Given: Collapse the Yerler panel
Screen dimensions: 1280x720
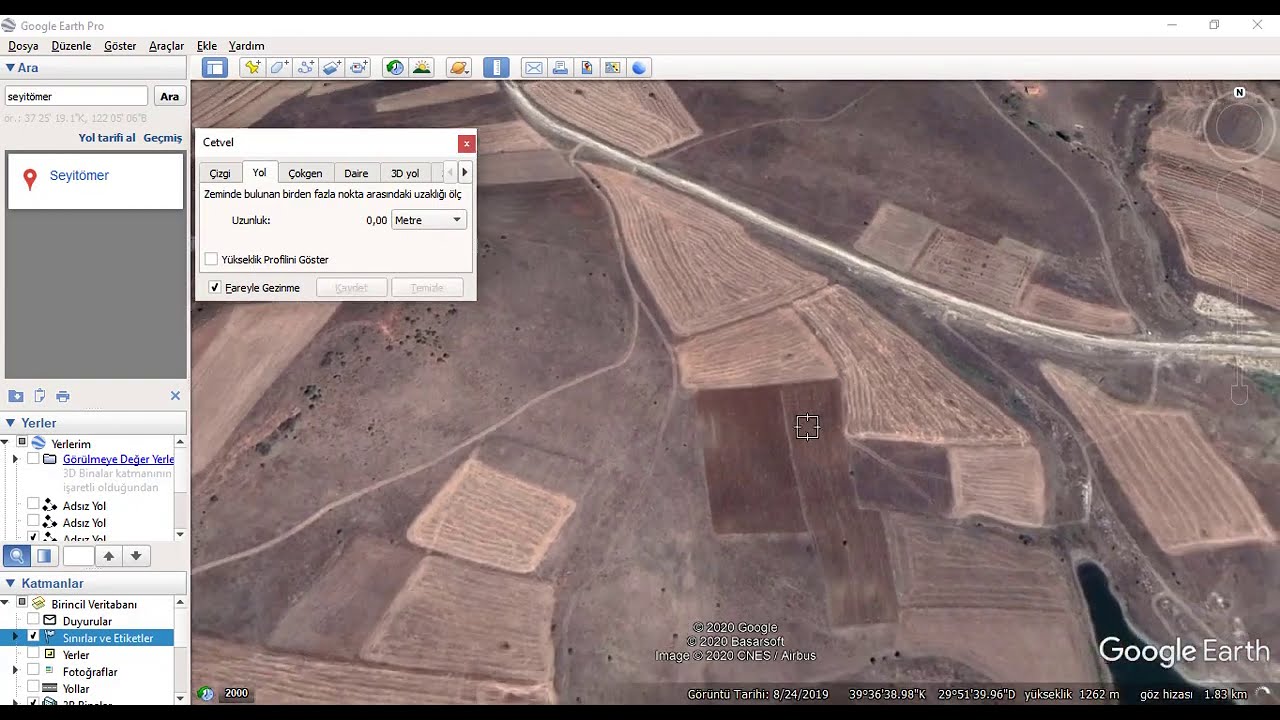Looking at the screenshot, I should 11,423.
